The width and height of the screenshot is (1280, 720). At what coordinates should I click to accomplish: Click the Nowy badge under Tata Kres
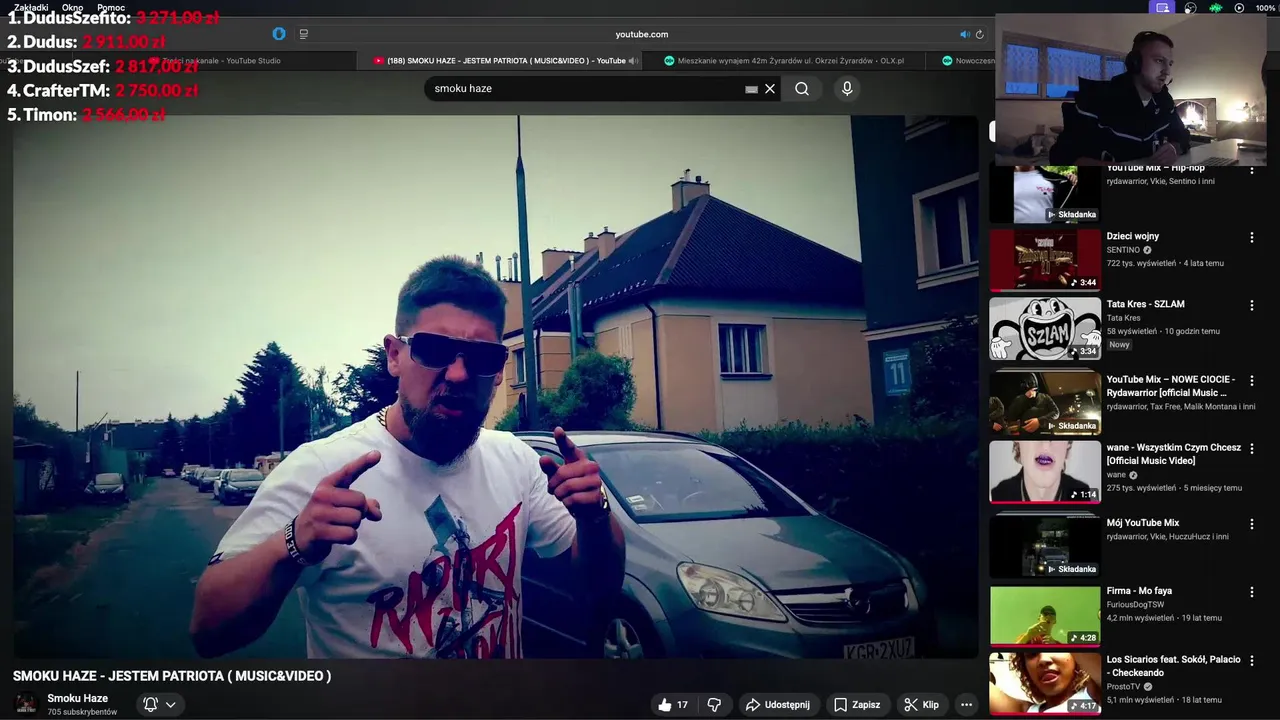click(x=1119, y=345)
